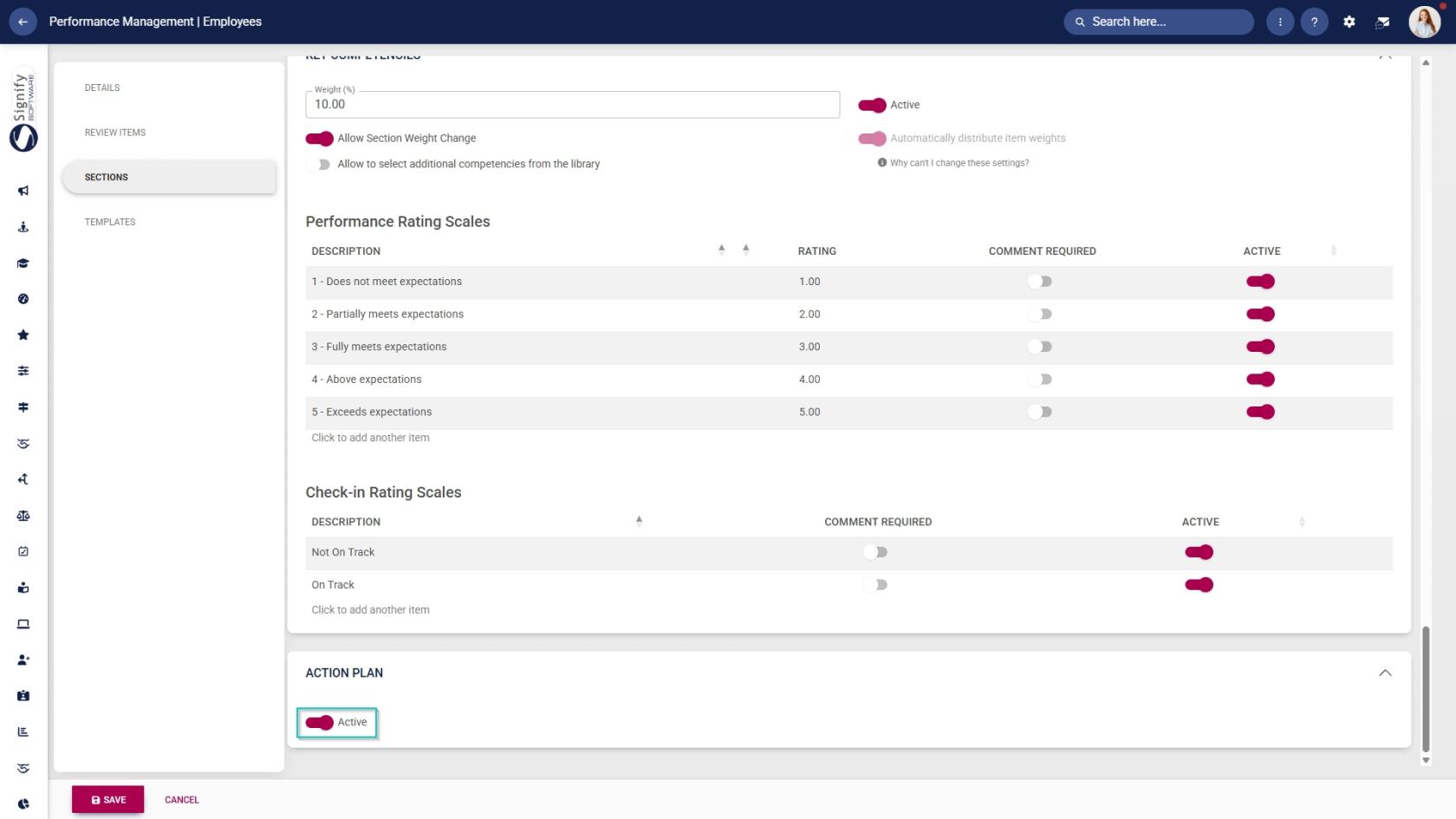
Task: Open the user profile avatar
Action: (x=1424, y=22)
